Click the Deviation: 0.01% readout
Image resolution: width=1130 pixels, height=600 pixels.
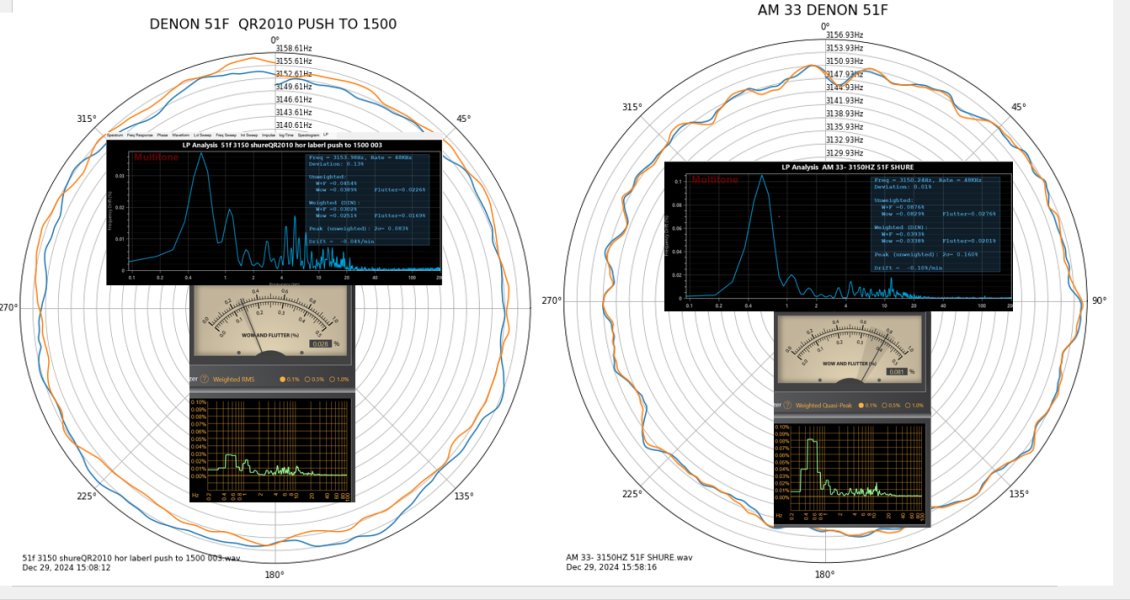click(904, 187)
